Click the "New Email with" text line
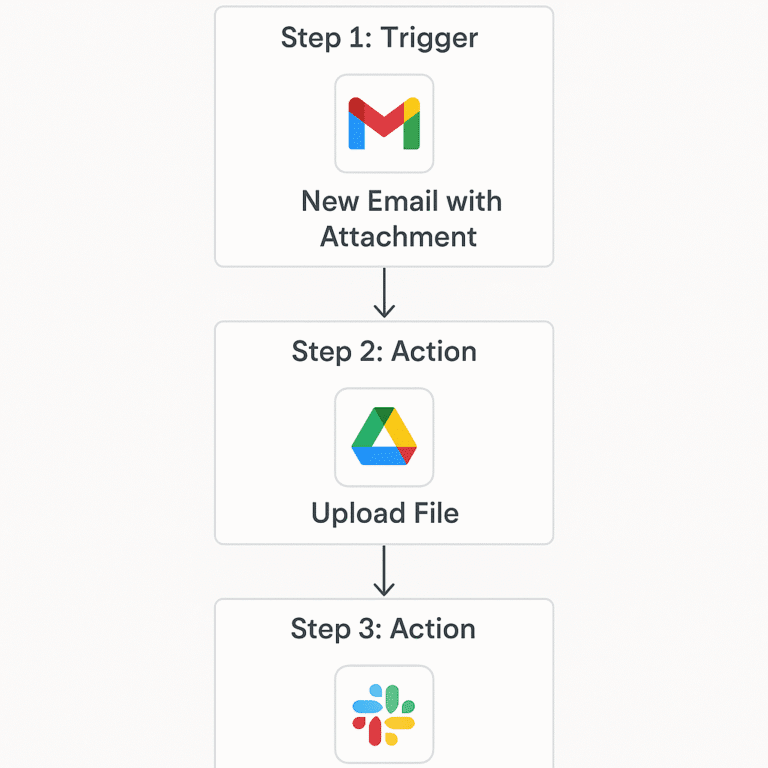768x768 pixels. pos(401,201)
